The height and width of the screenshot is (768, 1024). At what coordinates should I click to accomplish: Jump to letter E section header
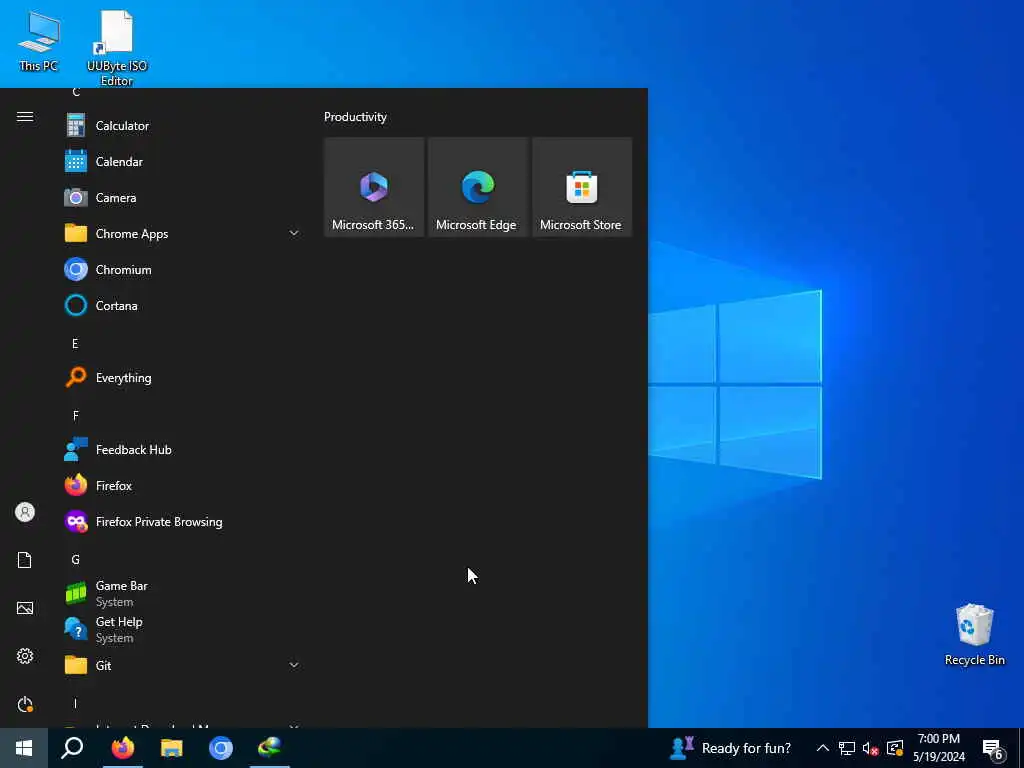(75, 344)
